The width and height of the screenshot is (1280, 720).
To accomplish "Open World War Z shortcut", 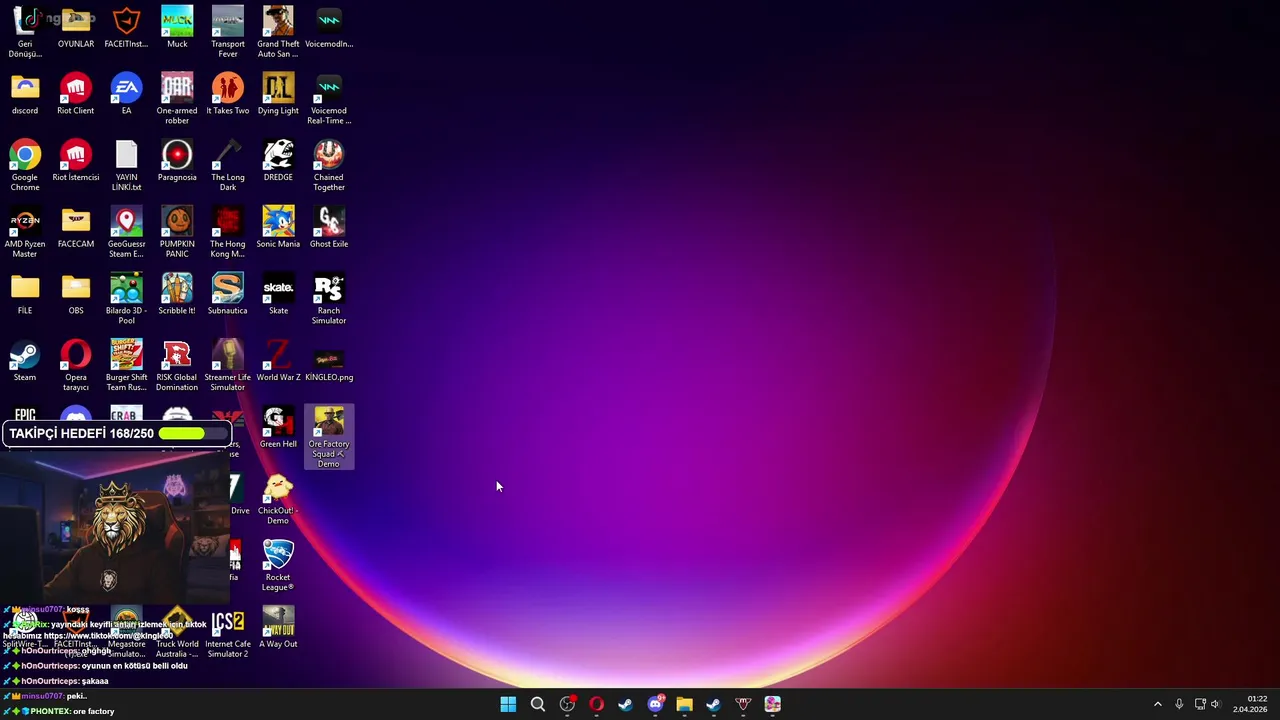I will pyautogui.click(x=278, y=362).
